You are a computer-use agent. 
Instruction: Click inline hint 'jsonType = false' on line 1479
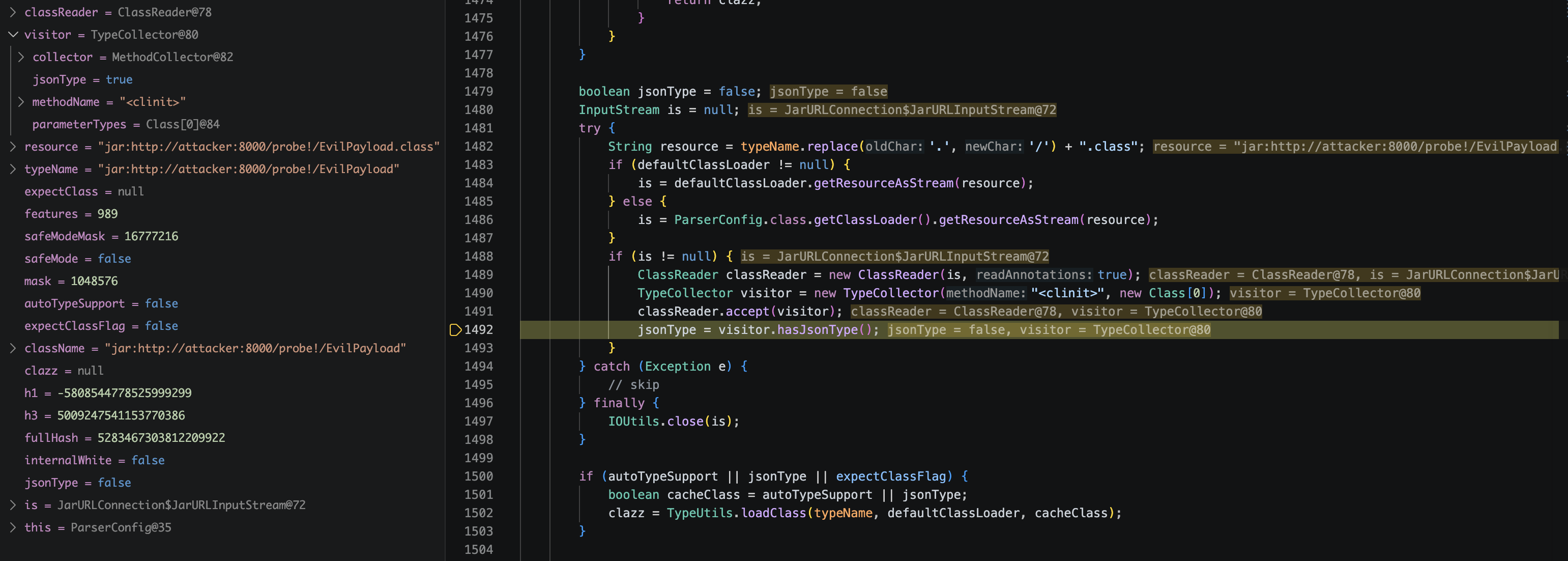click(x=828, y=91)
